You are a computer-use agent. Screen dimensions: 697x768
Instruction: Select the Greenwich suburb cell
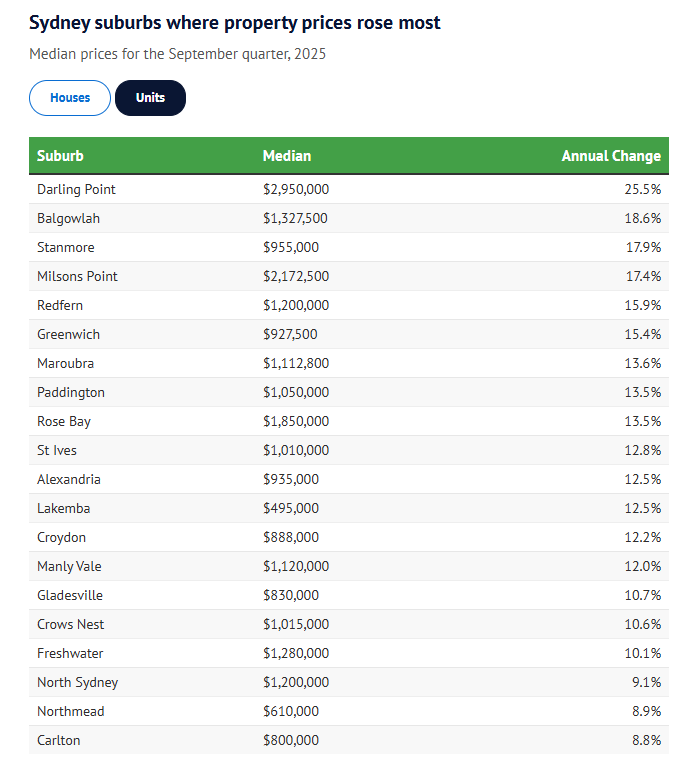[x=68, y=334]
